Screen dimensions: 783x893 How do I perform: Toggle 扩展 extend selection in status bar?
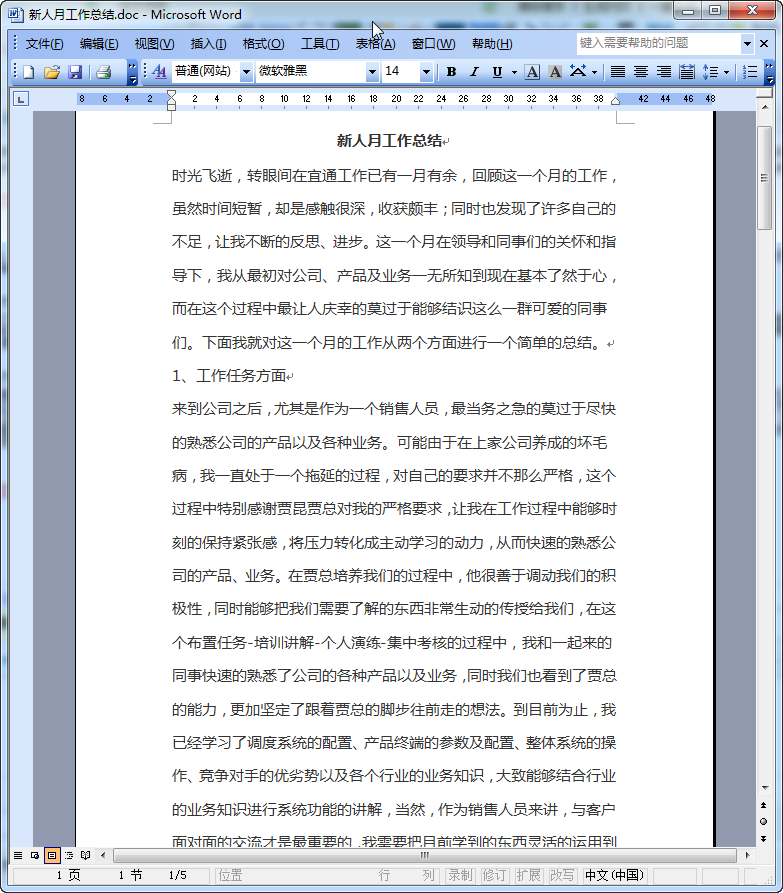point(528,875)
